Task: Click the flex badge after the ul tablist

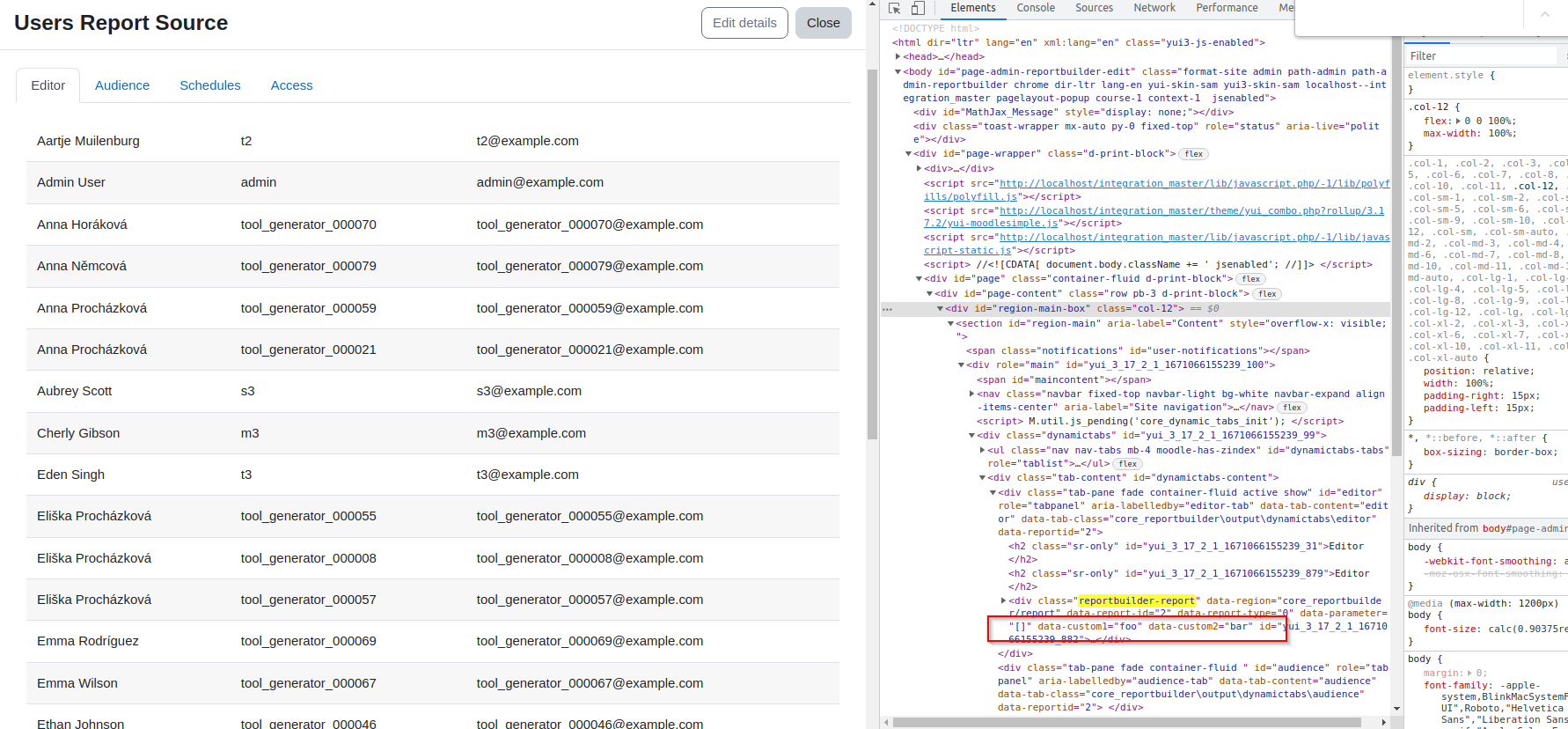Action: pos(1128,464)
